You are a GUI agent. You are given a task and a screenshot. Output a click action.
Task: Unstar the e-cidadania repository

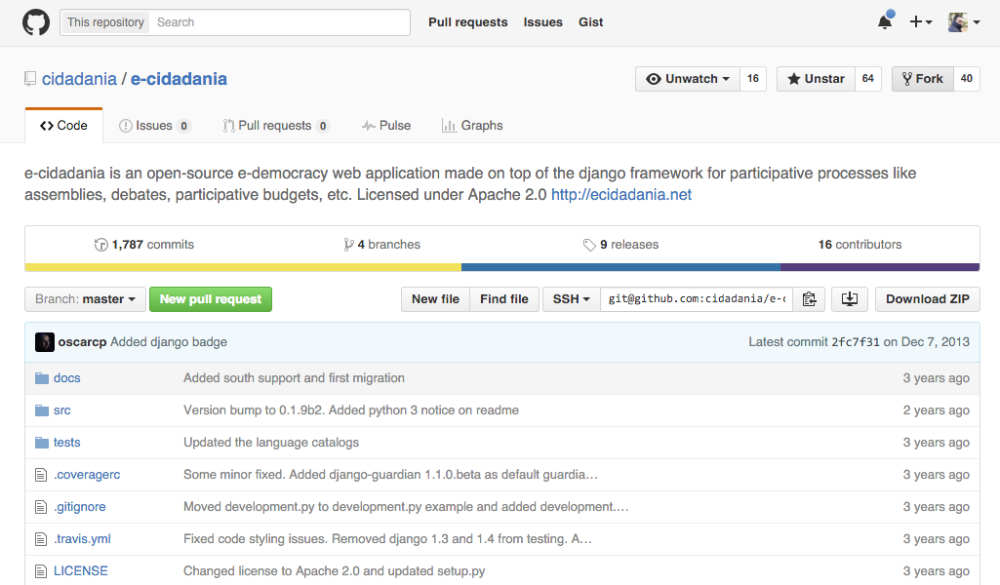tap(816, 79)
